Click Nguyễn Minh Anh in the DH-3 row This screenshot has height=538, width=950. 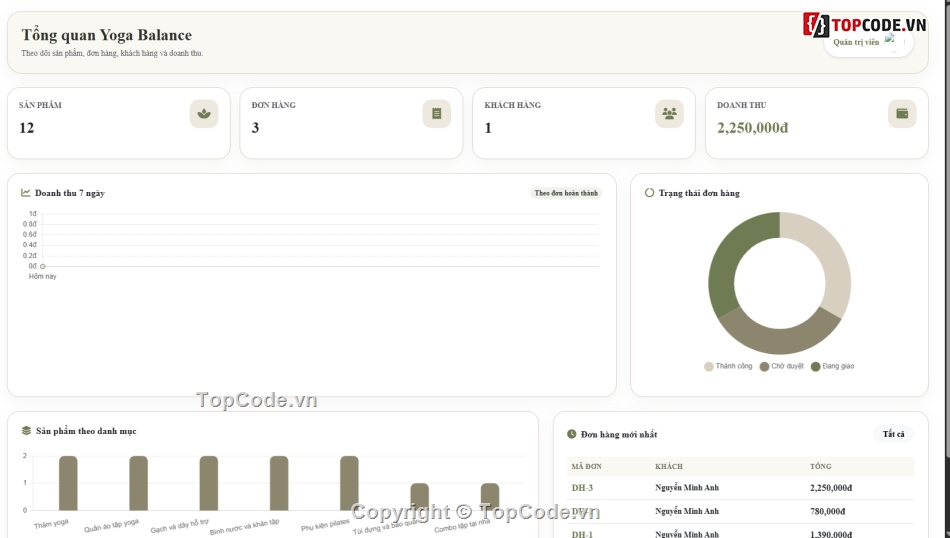pyautogui.click(x=686, y=488)
